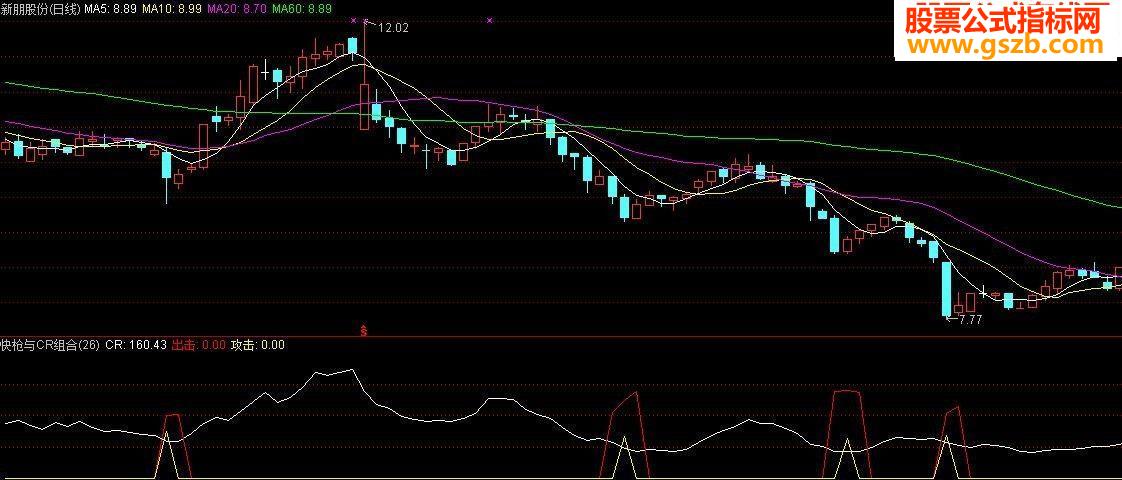Open the 快枪与CR组合(26) indicator name

click(49, 345)
